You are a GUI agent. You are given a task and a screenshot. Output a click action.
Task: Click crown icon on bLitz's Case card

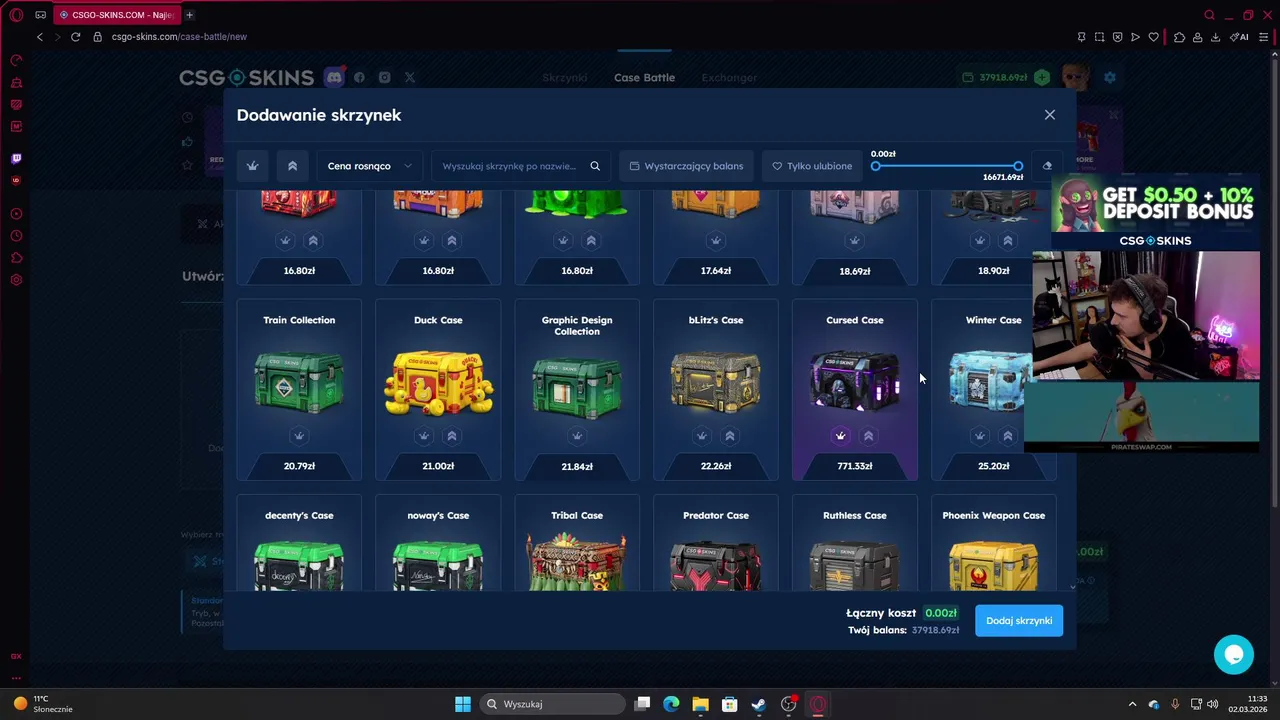[702, 436]
